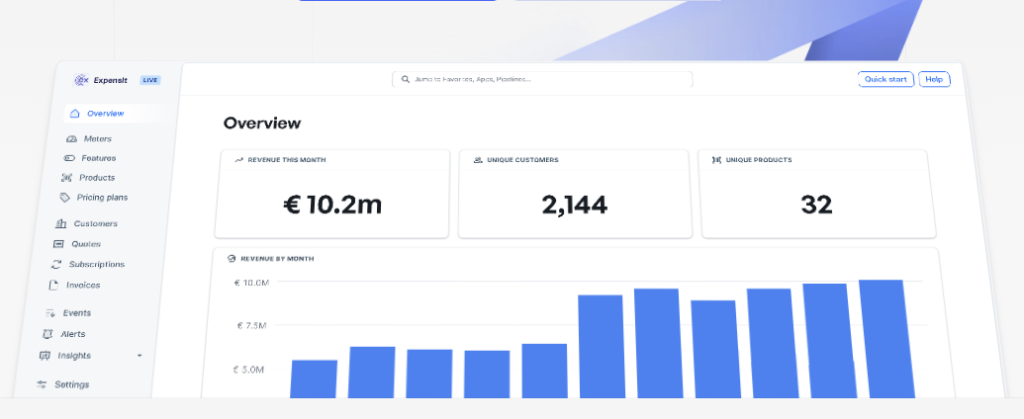The image size is (1024, 419).
Task: Click the Pricing plans tag icon
Action: pyautogui.click(x=65, y=197)
